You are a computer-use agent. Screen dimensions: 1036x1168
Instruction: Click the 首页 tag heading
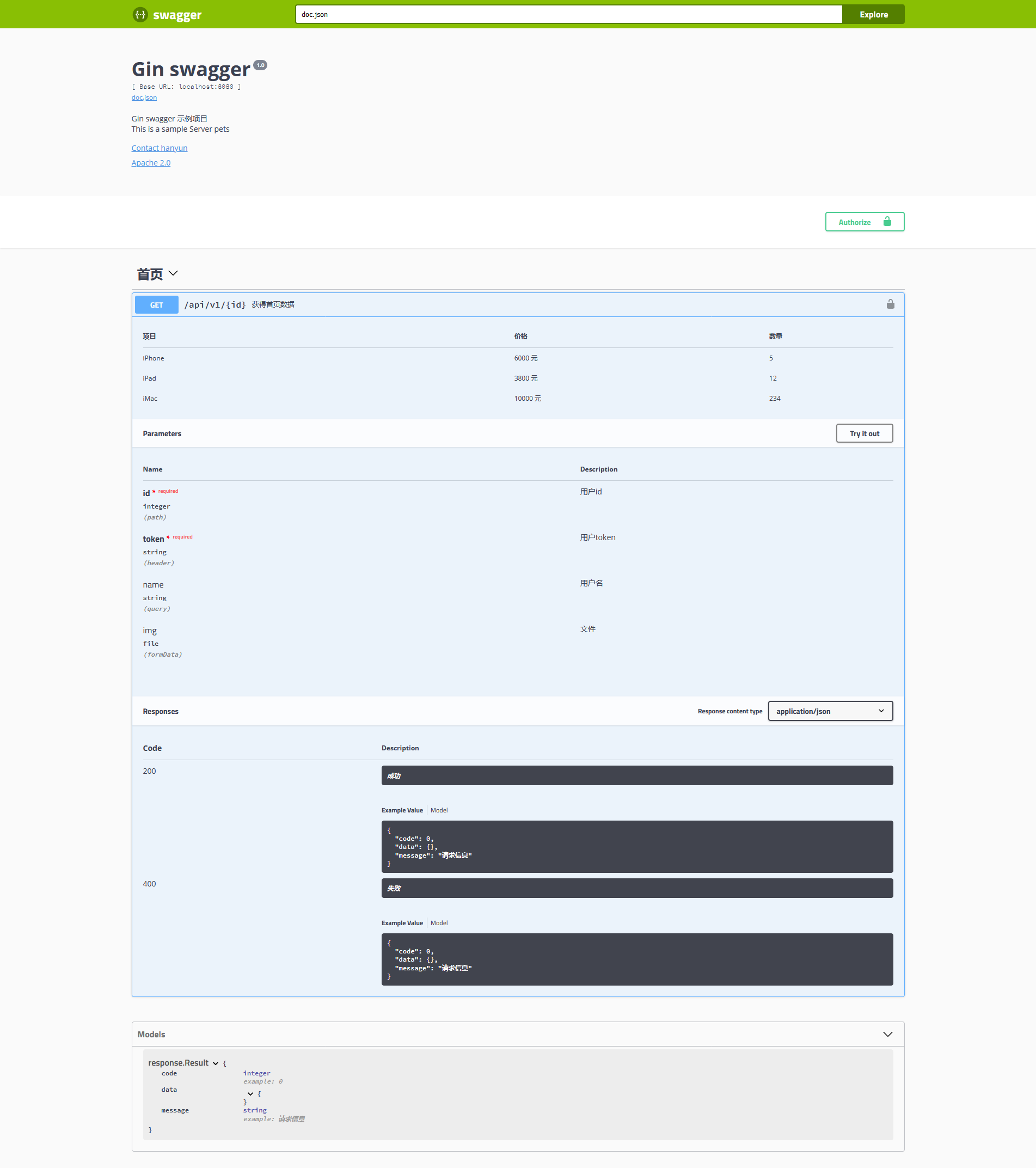point(150,274)
